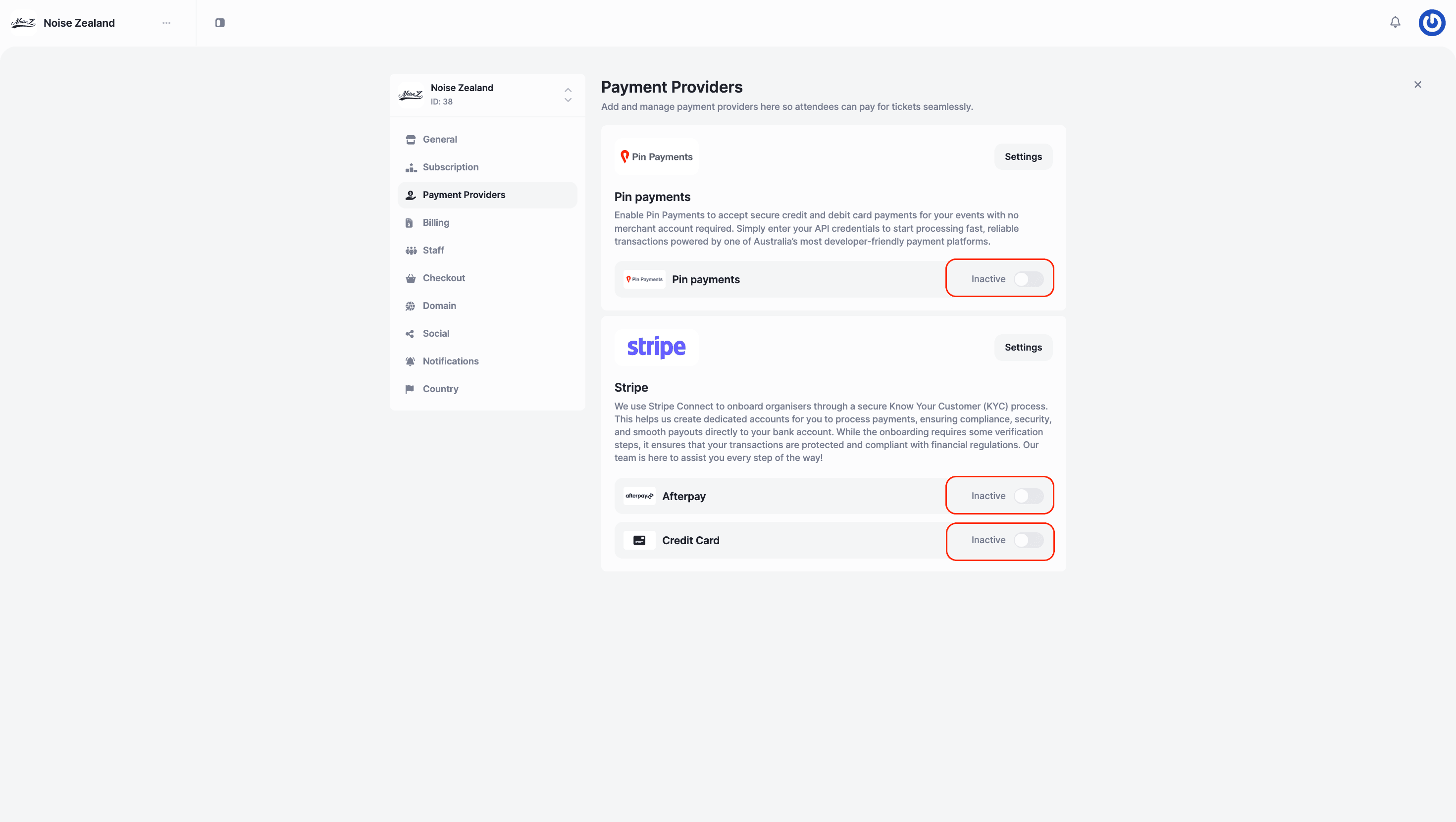
Task: Click the Billing invoice icon in sidebar
Action: point(410,223)
